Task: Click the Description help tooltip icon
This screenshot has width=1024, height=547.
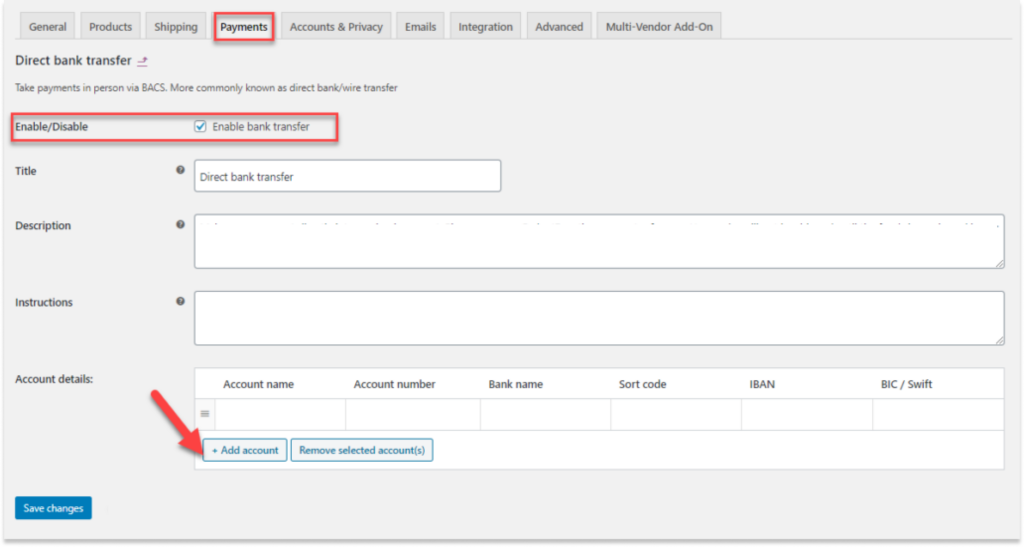Action: [x=180, y=225]
